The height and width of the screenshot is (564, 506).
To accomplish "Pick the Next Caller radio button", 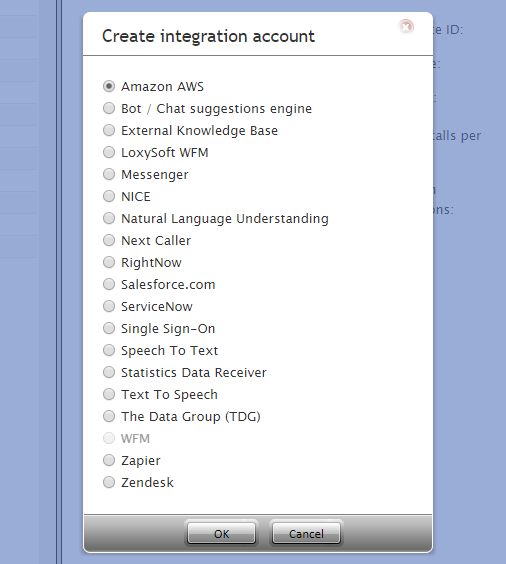I will [109, 240].
